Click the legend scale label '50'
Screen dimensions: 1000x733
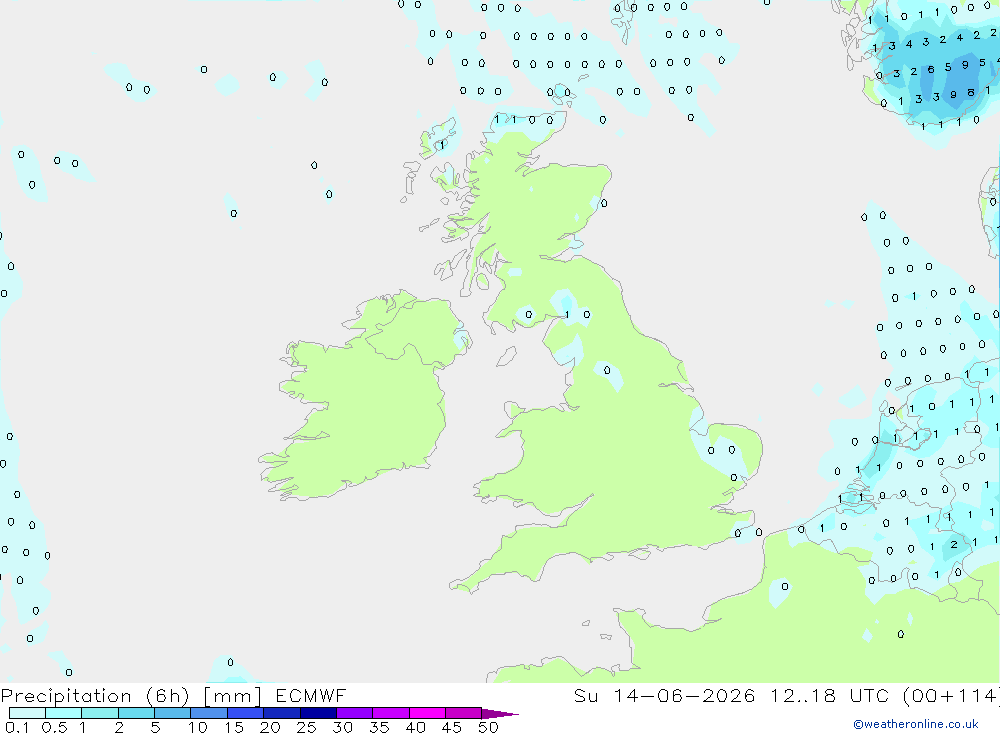[x=488, y=727]
